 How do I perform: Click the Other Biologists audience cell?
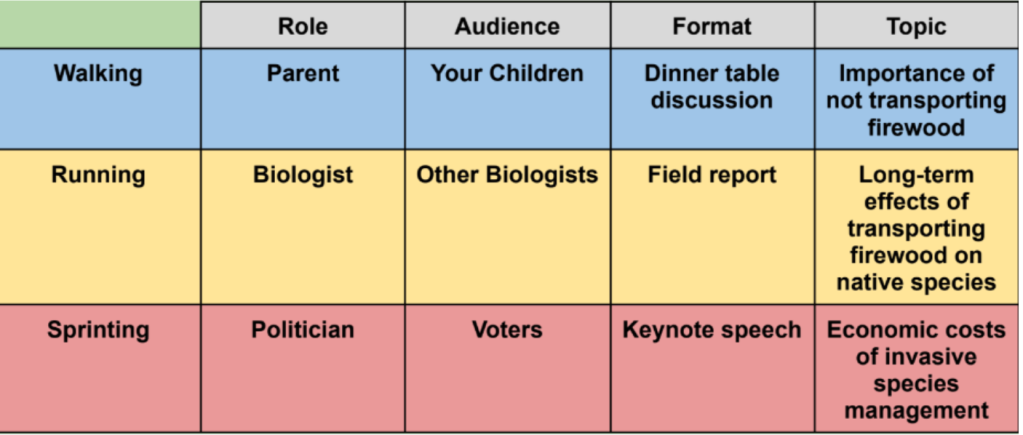pyautogui.click(x=507, y=175)
